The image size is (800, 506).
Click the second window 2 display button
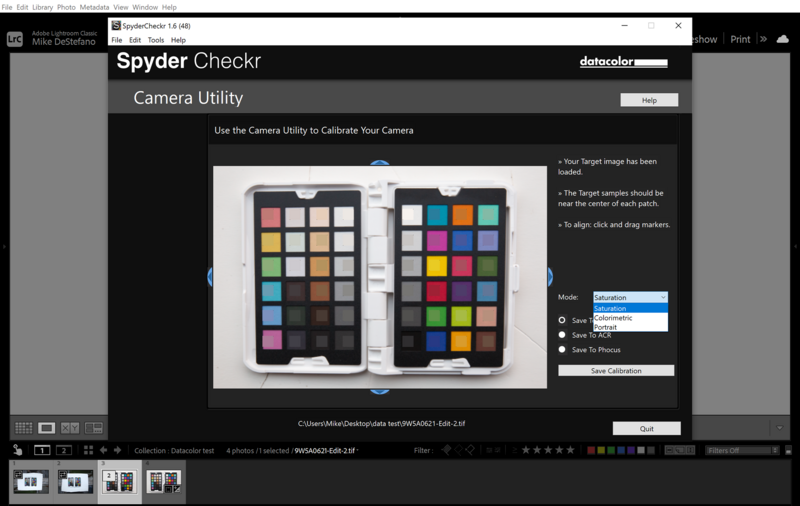(x=63, y=450)
